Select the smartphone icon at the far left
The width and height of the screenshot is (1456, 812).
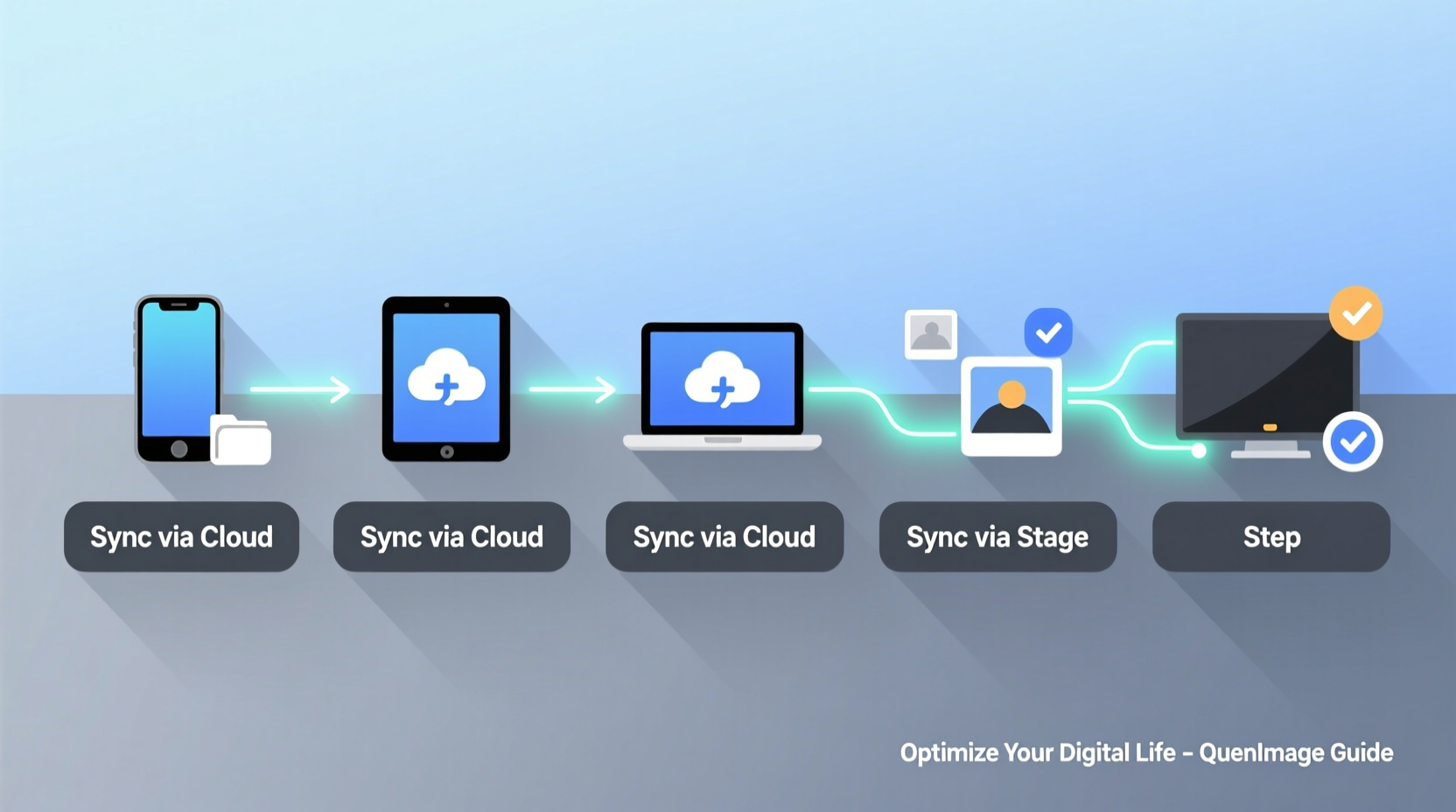point(178,376)
